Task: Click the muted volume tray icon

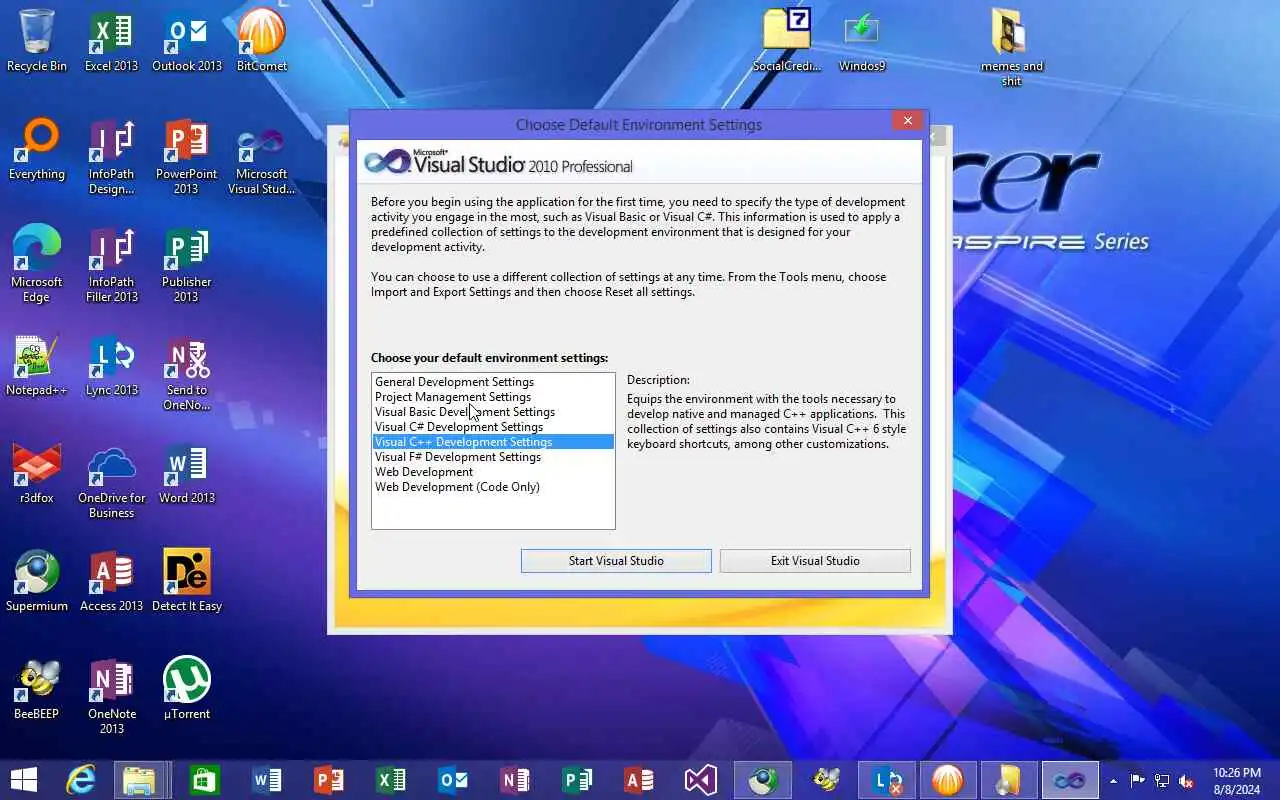Action: click(1186, 781)
